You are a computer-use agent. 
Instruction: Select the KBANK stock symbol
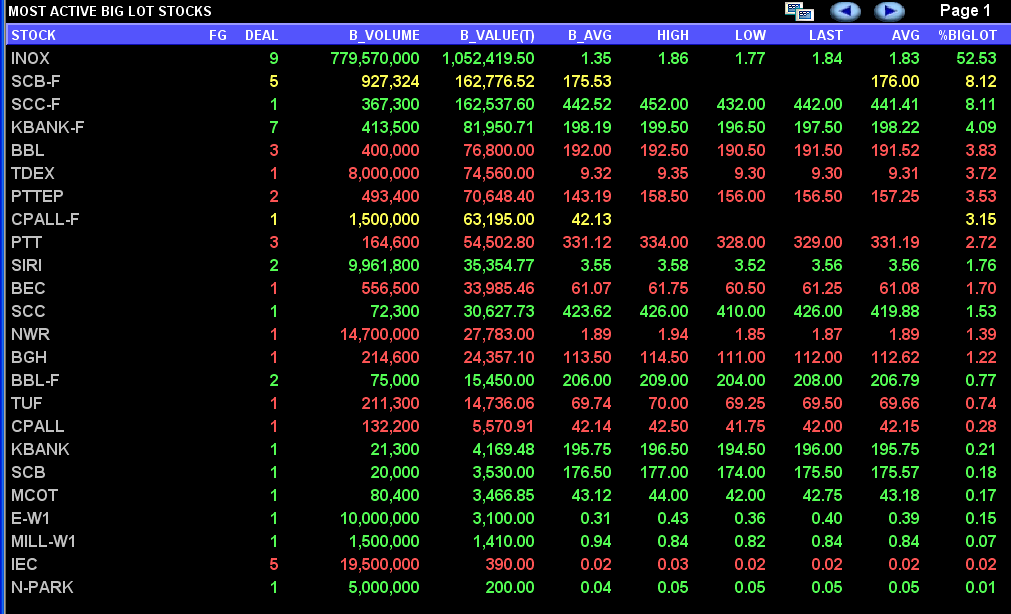point(40,450)
